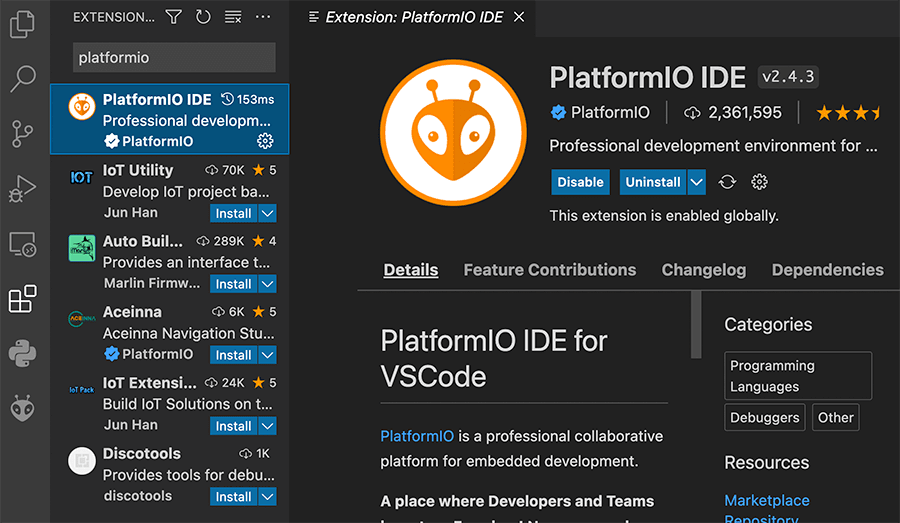This screenshot has width=900, height=523.
Task: Close the Extension: PlatformIO IDE tab
Action: click(519, 17)
